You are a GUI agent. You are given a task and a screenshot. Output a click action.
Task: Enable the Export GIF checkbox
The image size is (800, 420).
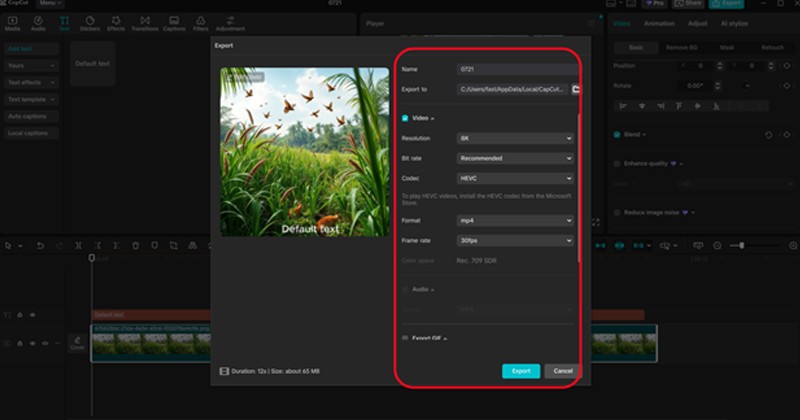coord(405,338)
